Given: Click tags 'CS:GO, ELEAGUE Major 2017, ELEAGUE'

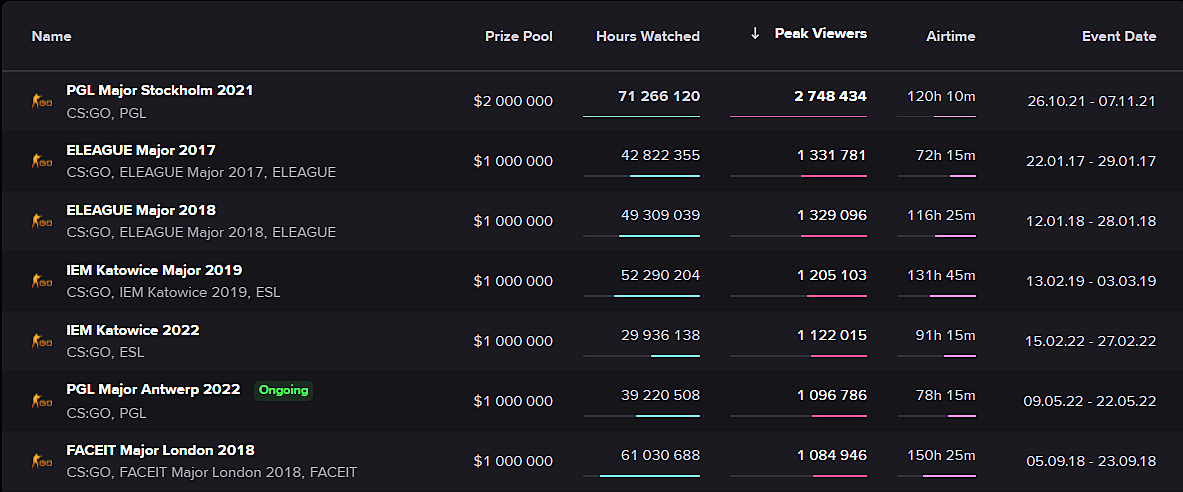Looking at the screenshot, I should [x=201, y=173].
